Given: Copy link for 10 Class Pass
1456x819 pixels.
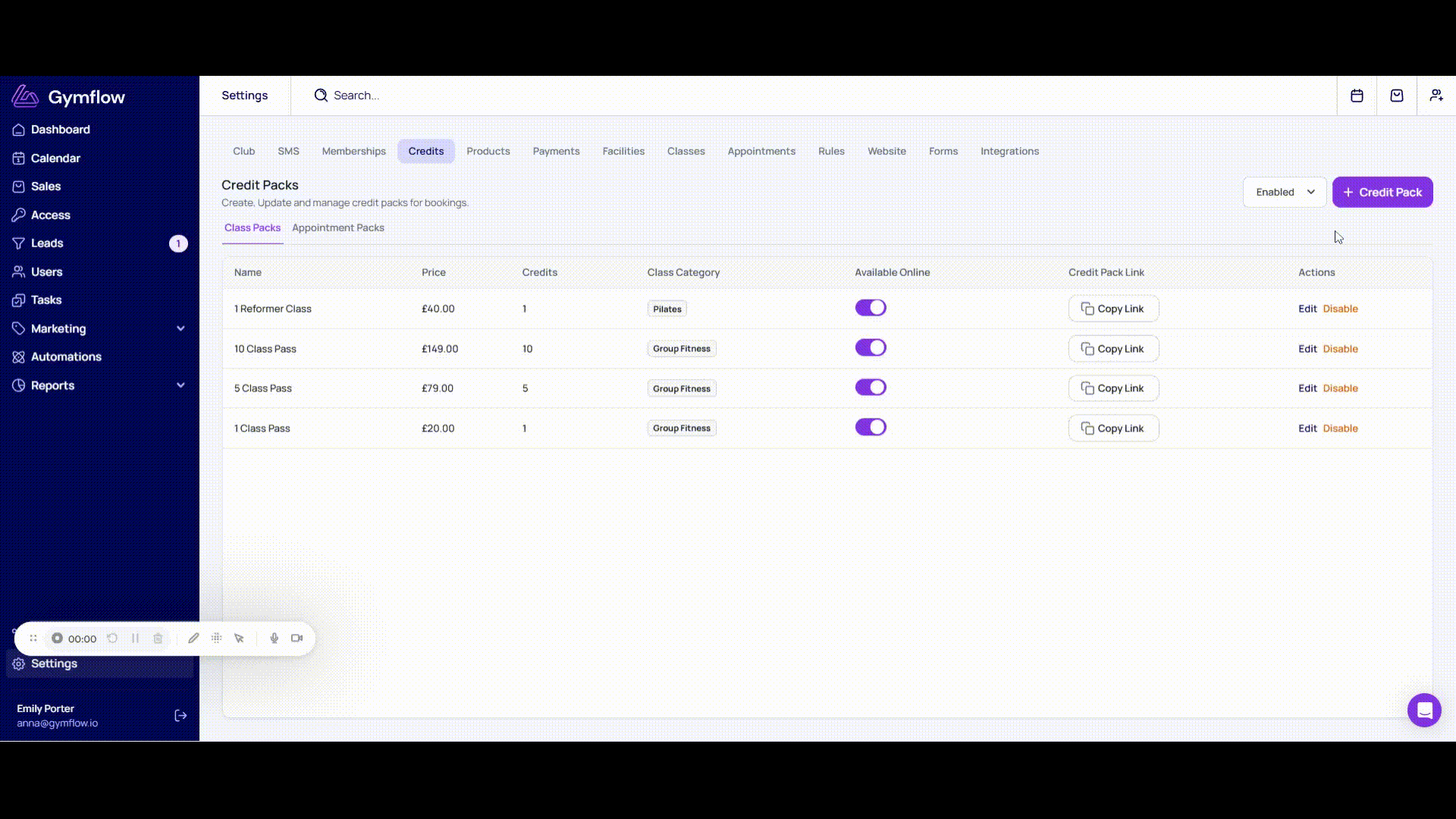Looking at the screenshot, I should point(1113,349).
